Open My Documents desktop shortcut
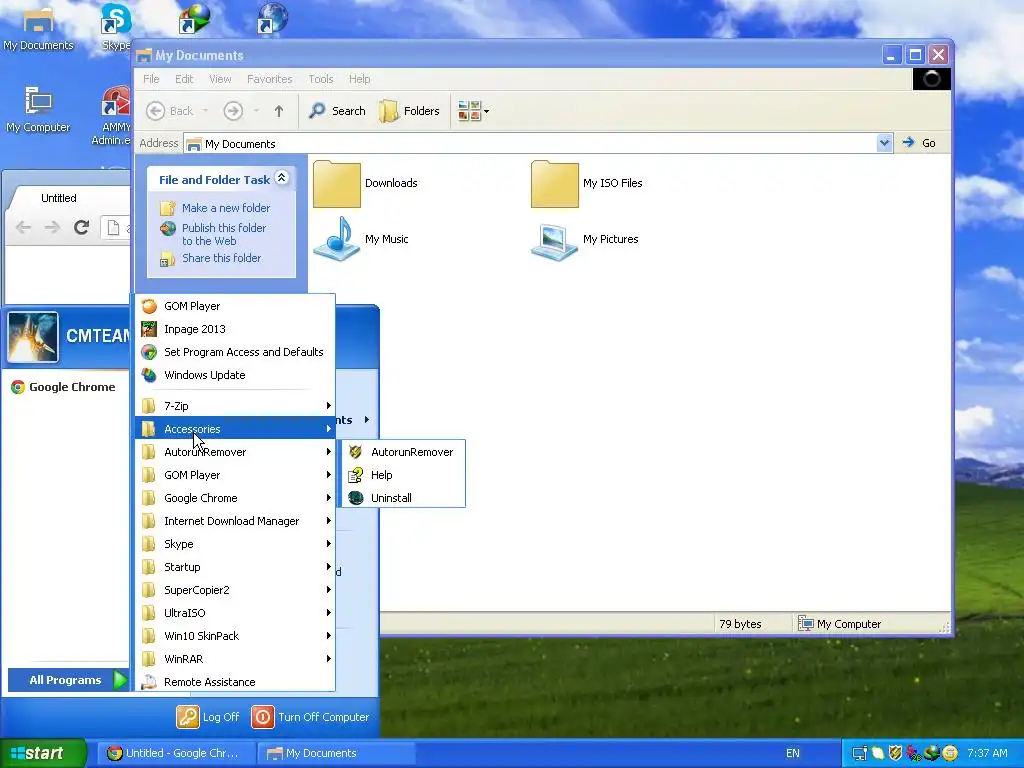Screen dimensions: 1024x768 tap(38, 29)
